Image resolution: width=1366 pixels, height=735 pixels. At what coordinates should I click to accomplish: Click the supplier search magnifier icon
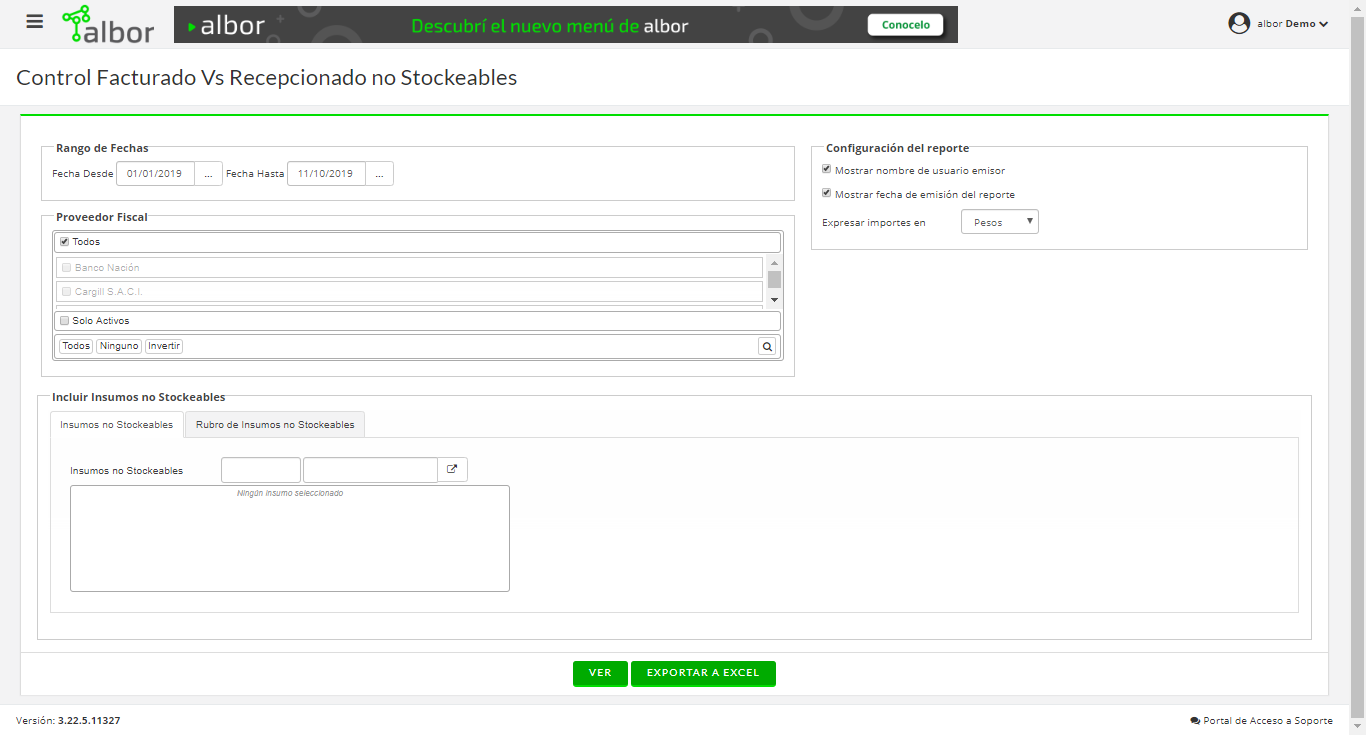click(767, 346)
